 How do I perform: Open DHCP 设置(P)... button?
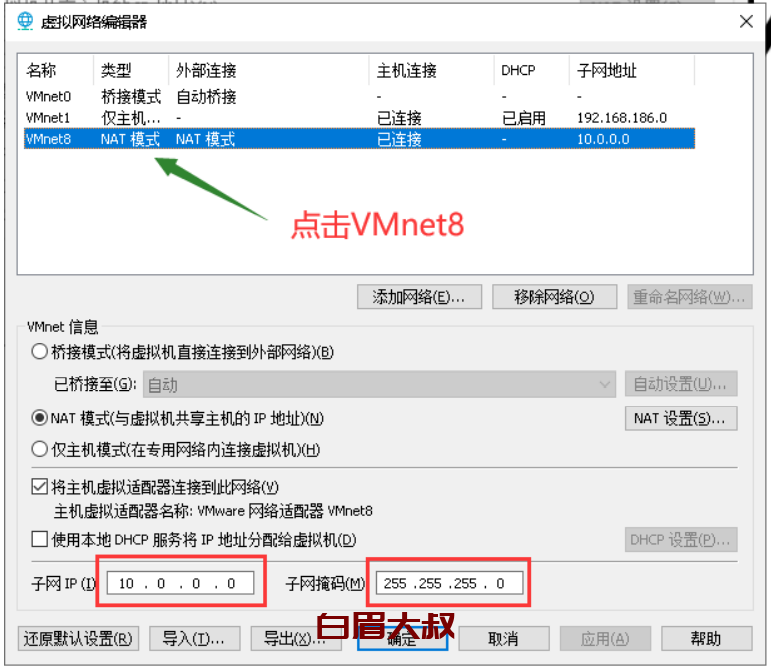click(x=681, y=540)
